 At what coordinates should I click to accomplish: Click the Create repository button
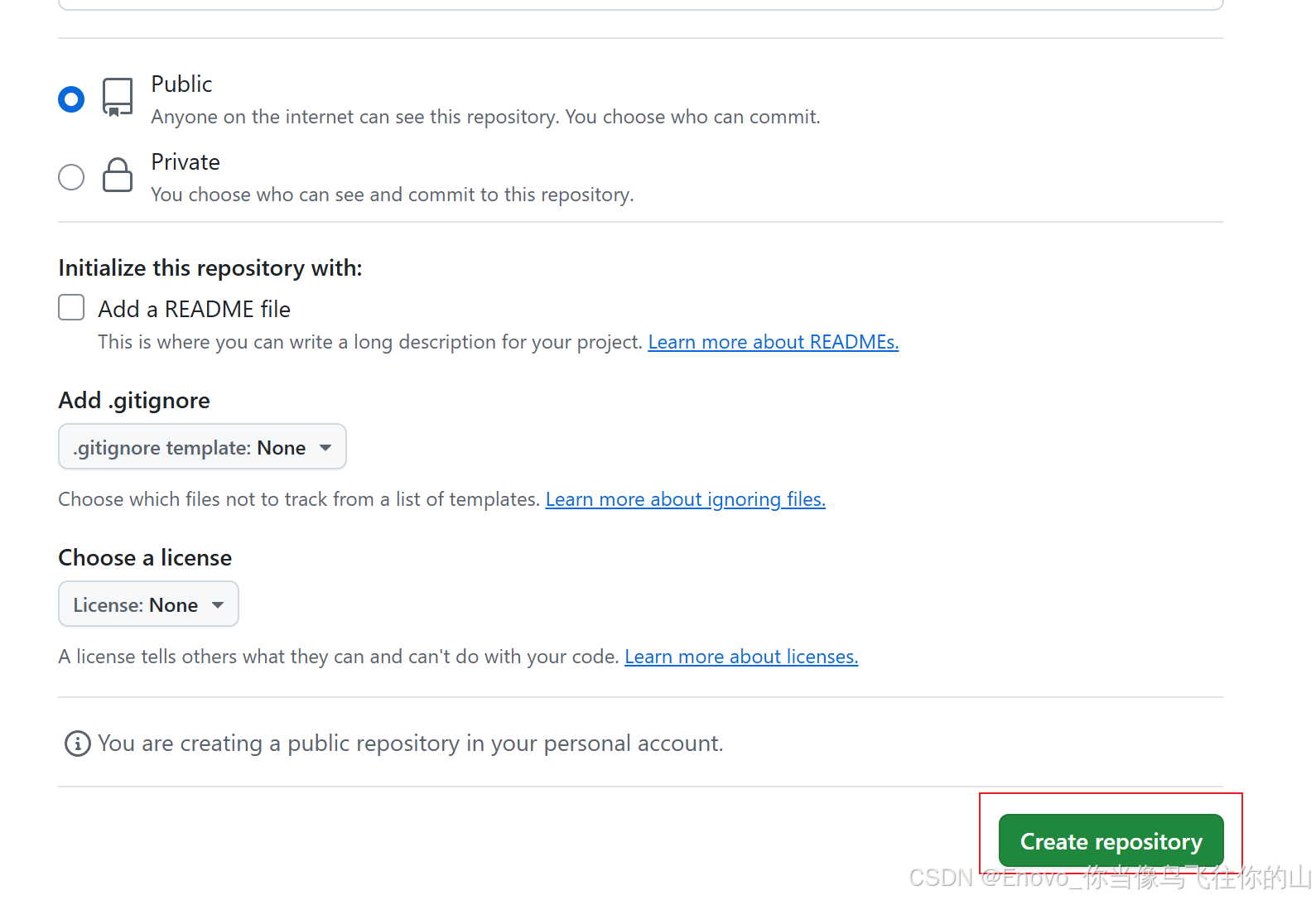1111,841
